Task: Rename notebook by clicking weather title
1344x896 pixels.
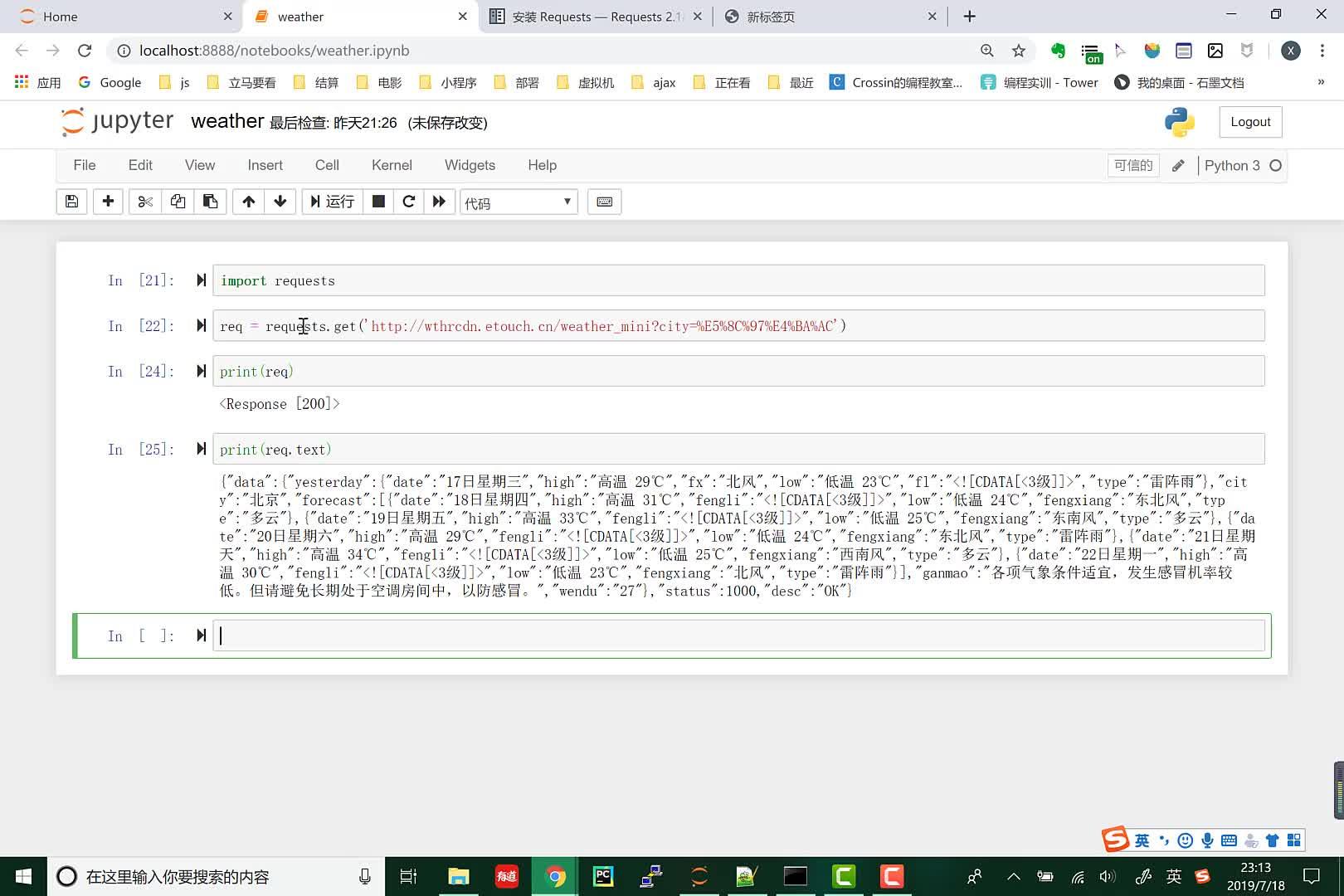Action: coord(227,121)
